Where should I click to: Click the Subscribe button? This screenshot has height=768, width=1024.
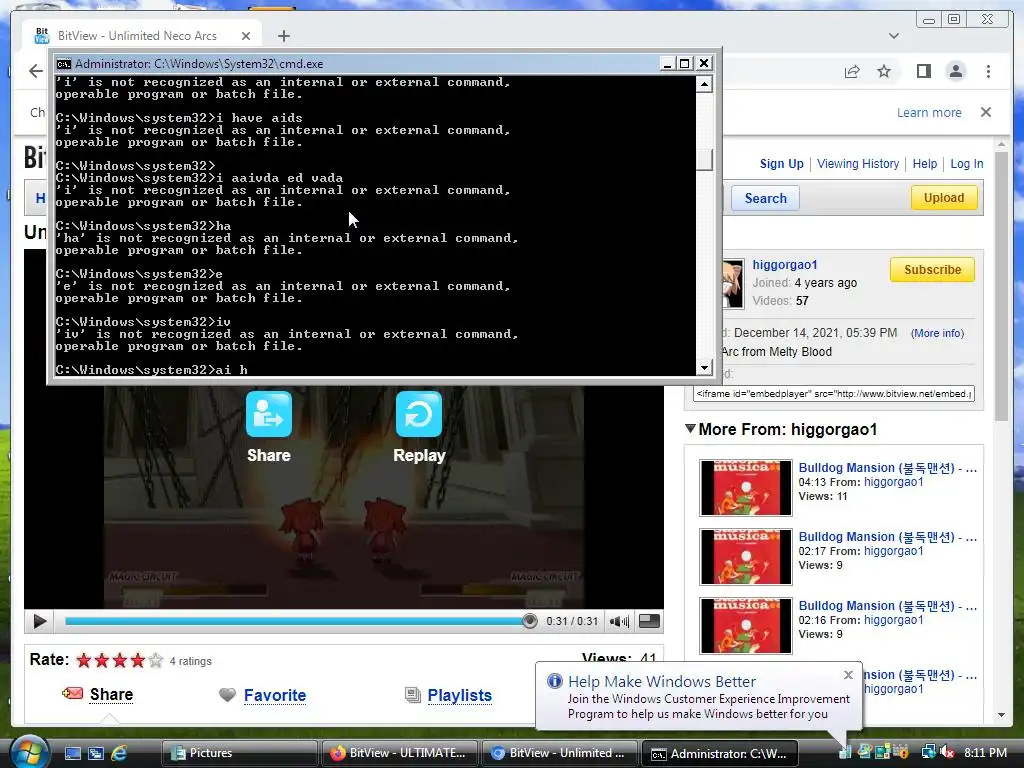coord(932,270)
